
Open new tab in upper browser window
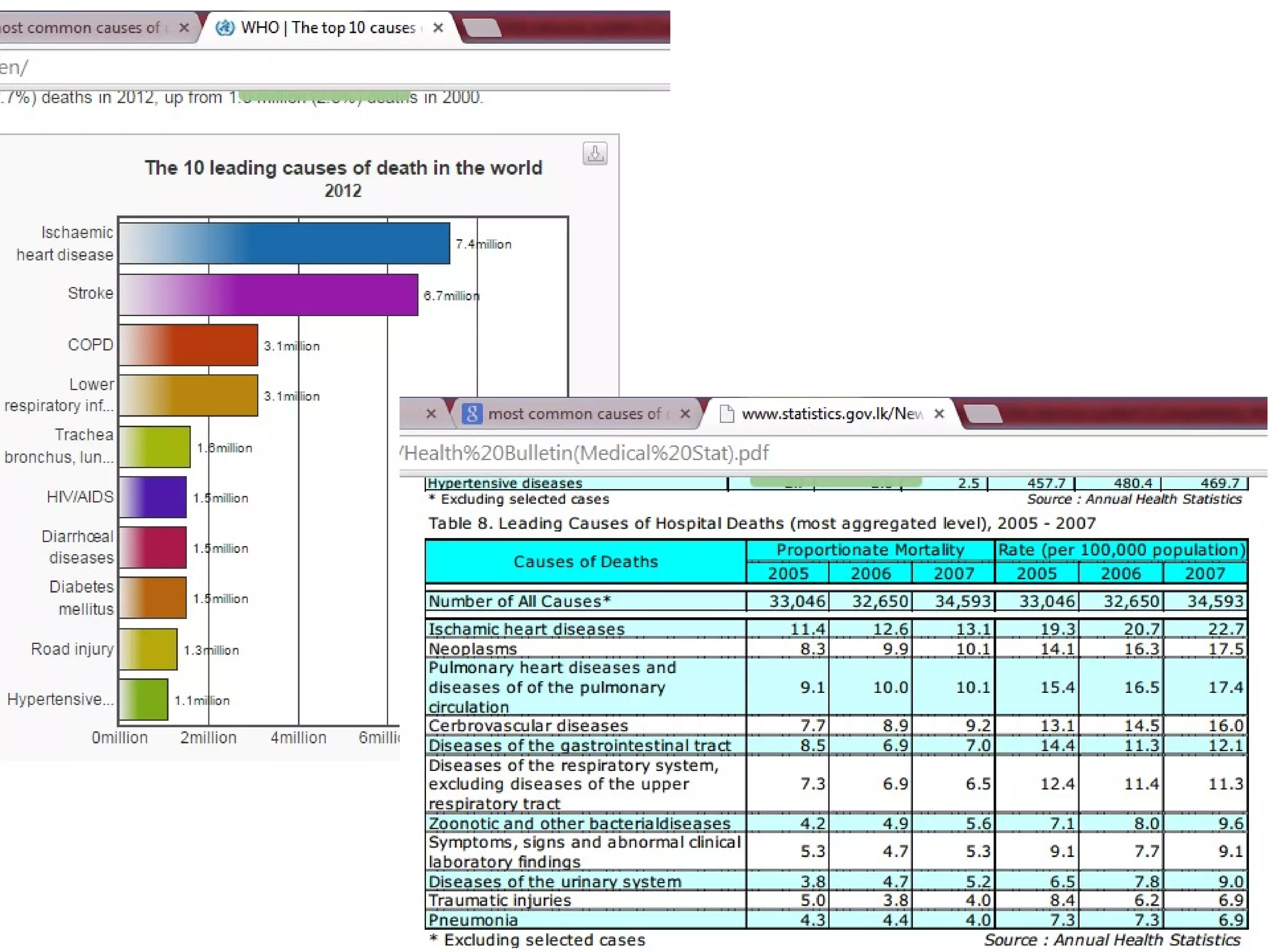click(482, 28)
